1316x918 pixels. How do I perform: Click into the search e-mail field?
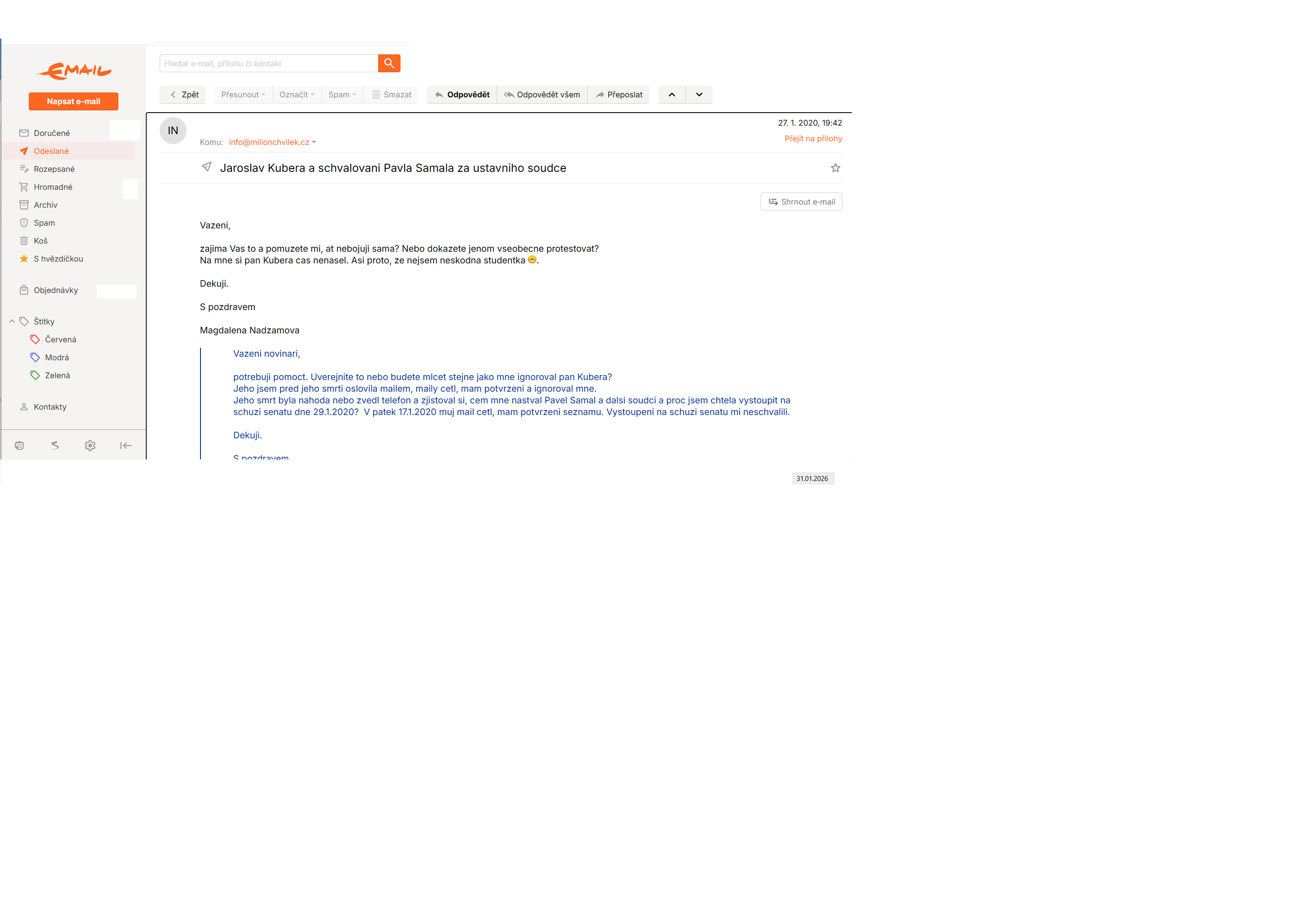pyautogui.click(x=268, y=64)
